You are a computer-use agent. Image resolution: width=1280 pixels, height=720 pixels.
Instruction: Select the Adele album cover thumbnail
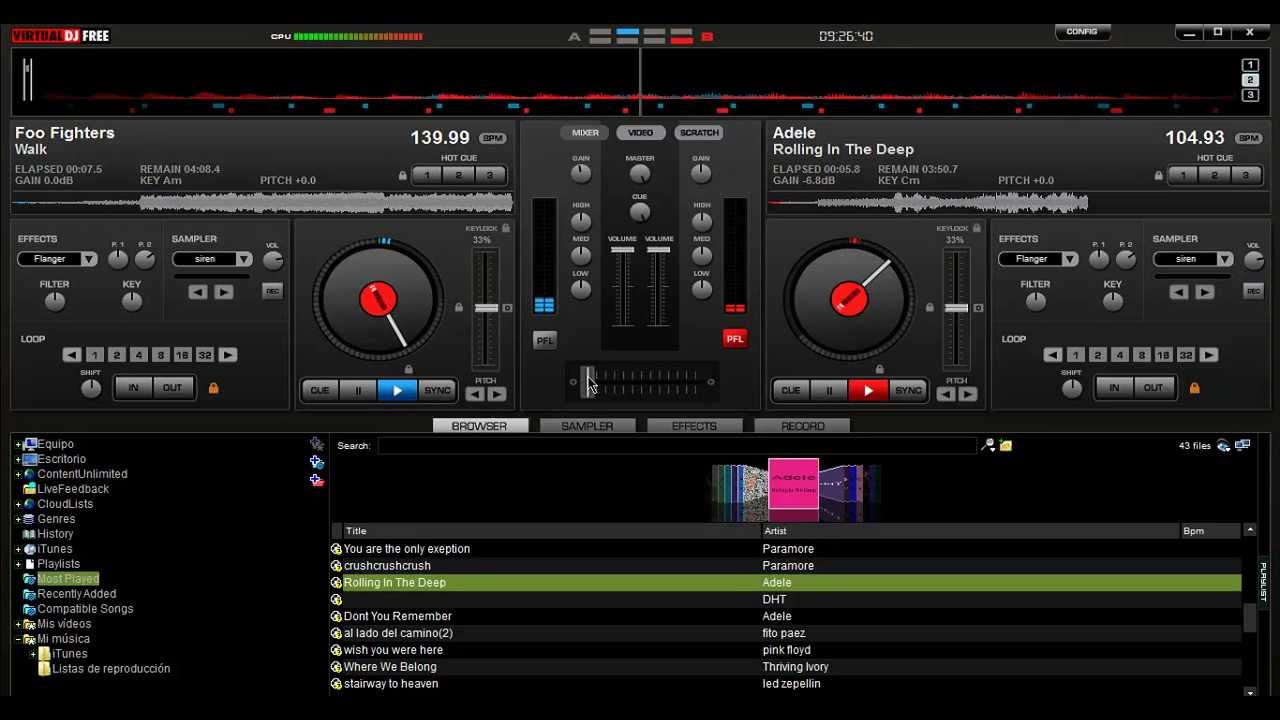pyautogui.click(x=793, y=483)
